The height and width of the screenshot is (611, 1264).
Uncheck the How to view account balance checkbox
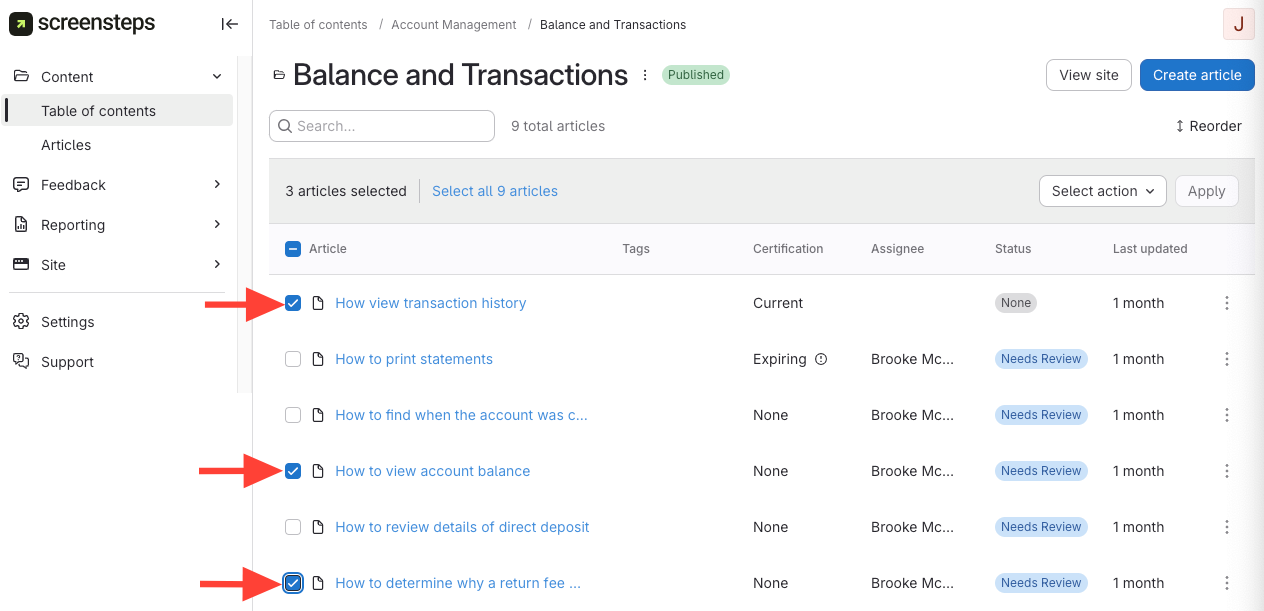coord(293,471)
